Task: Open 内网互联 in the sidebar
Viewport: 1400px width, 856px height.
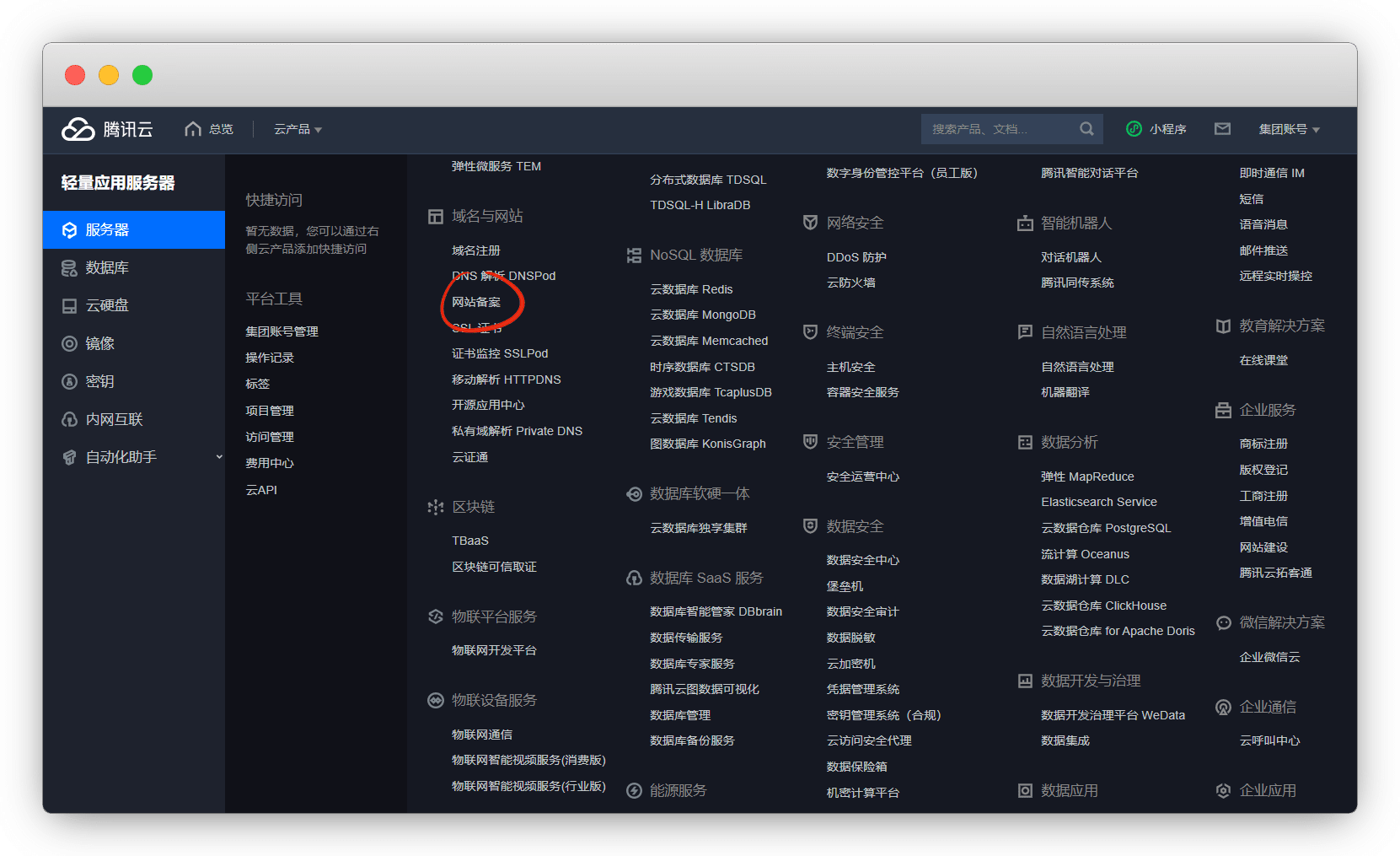Action: (114, 420)
